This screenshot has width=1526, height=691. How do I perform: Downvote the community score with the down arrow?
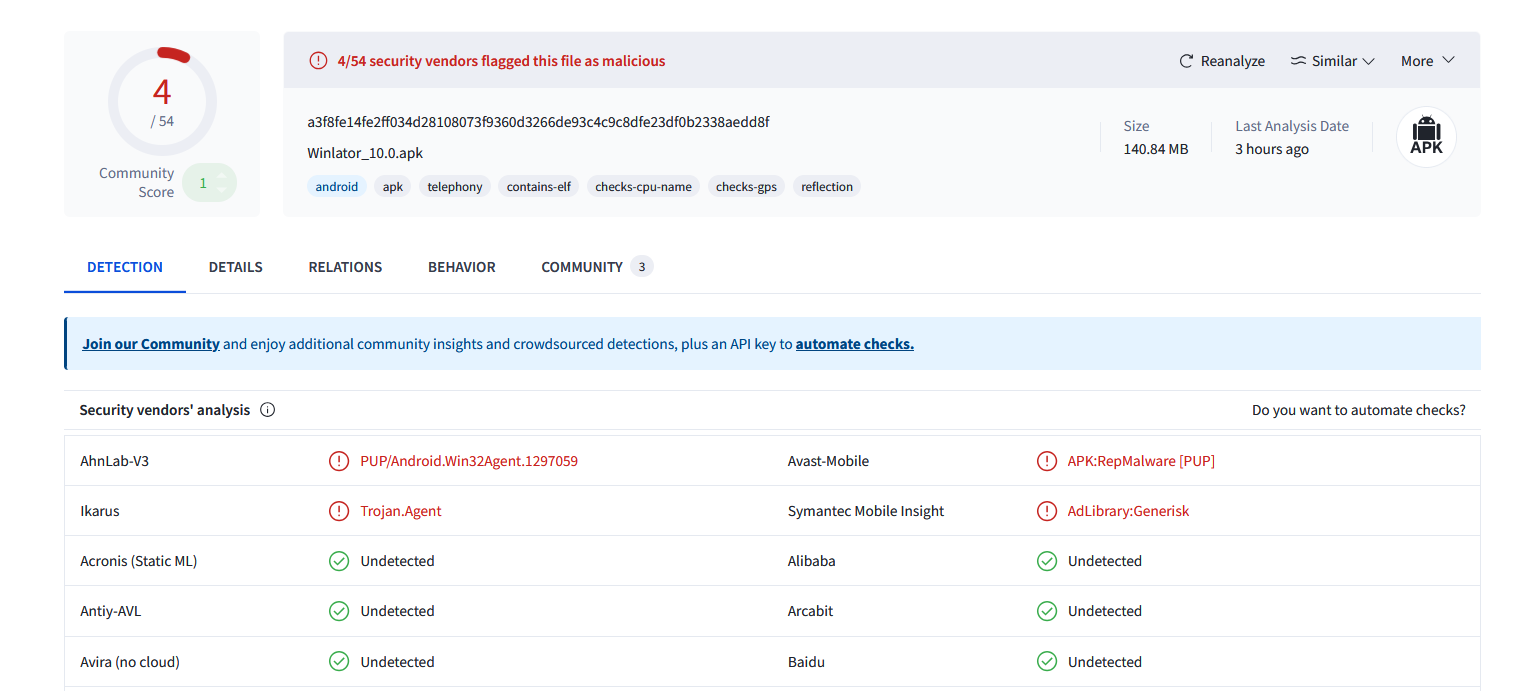[222, 190]
